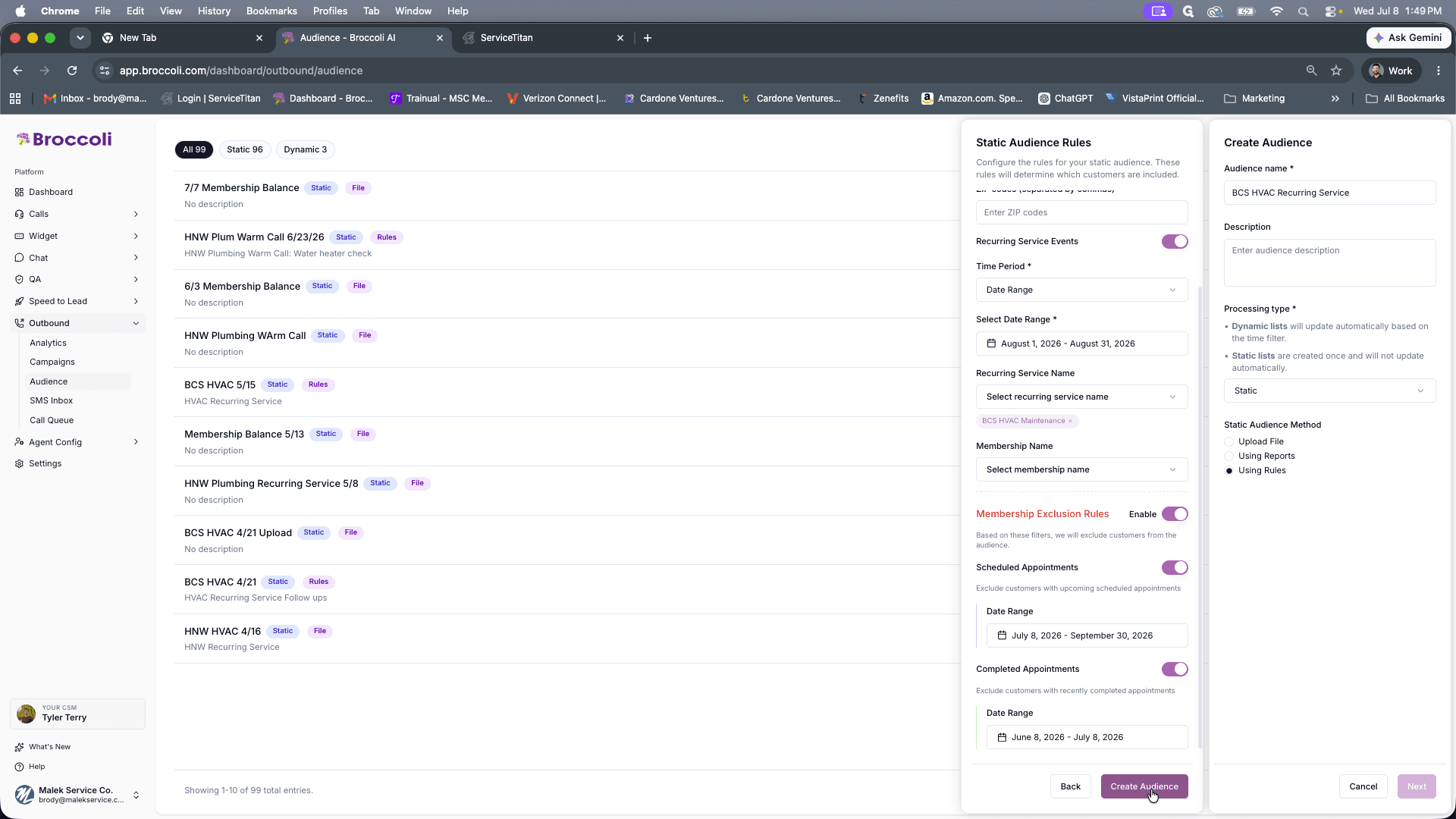Click browser back arrow
1456x819 pixels.
coord(17,71)
